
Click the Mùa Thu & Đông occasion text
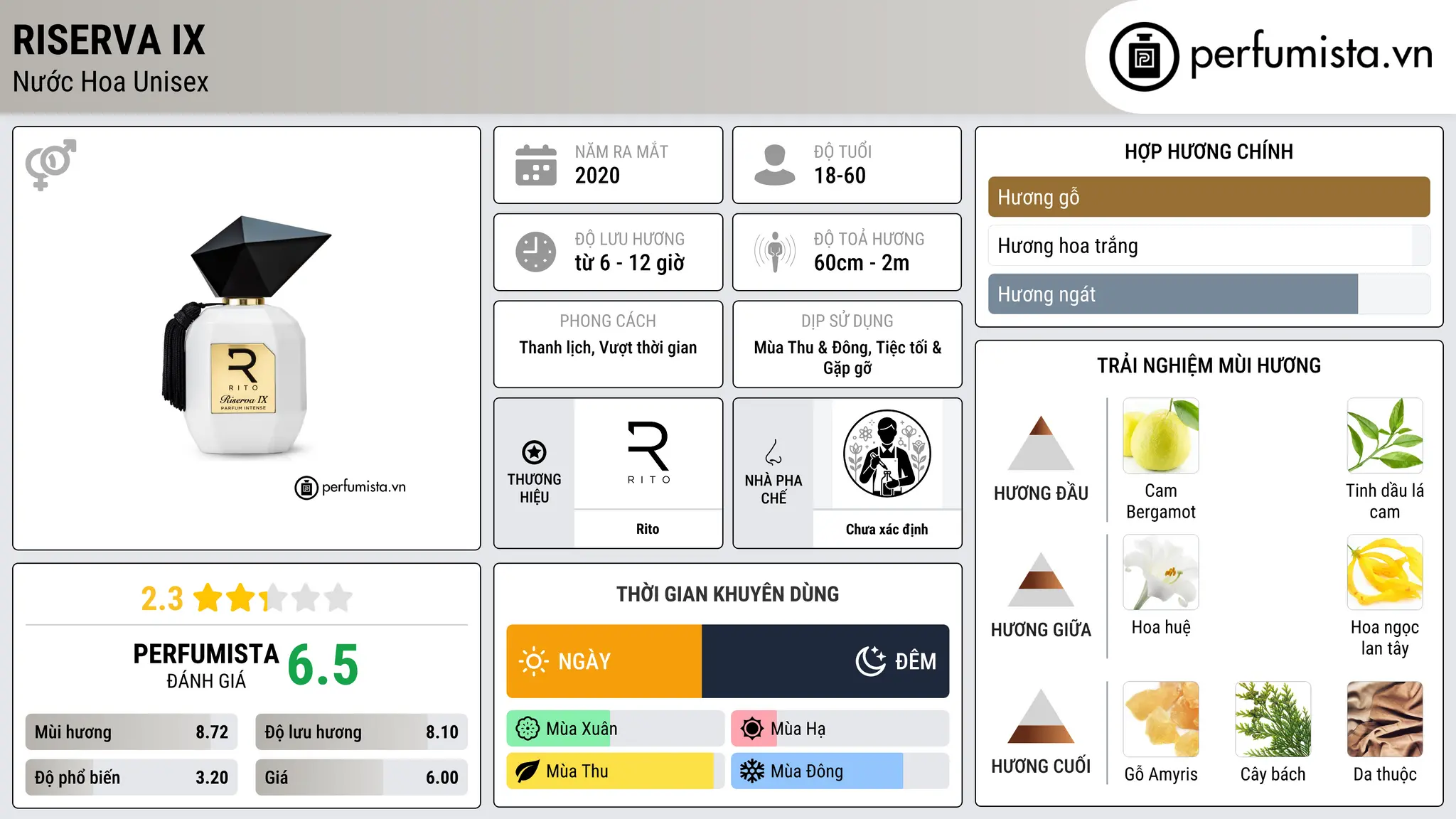click(847, 358)
